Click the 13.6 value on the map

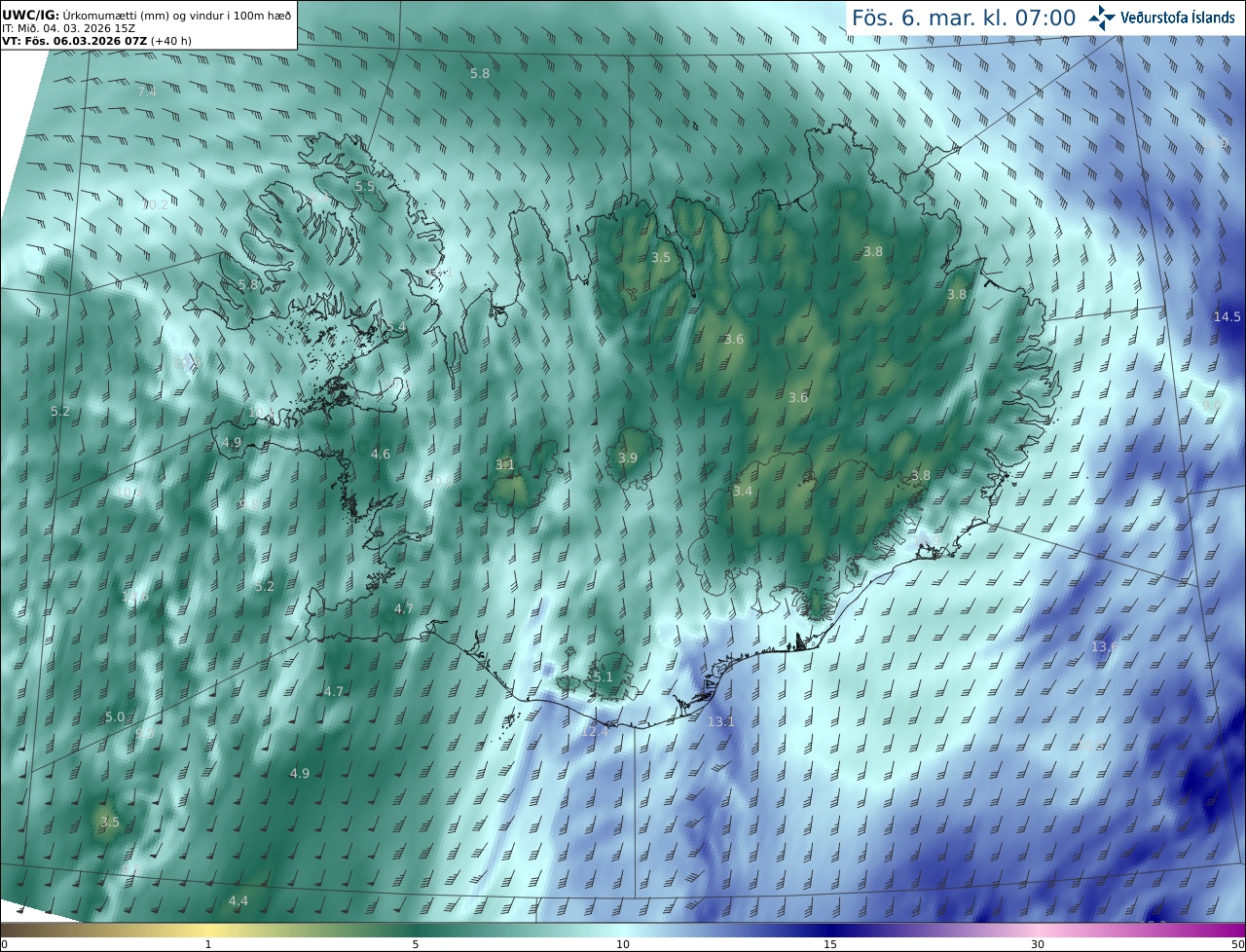pyautogui.click(x=1104, y=647)
